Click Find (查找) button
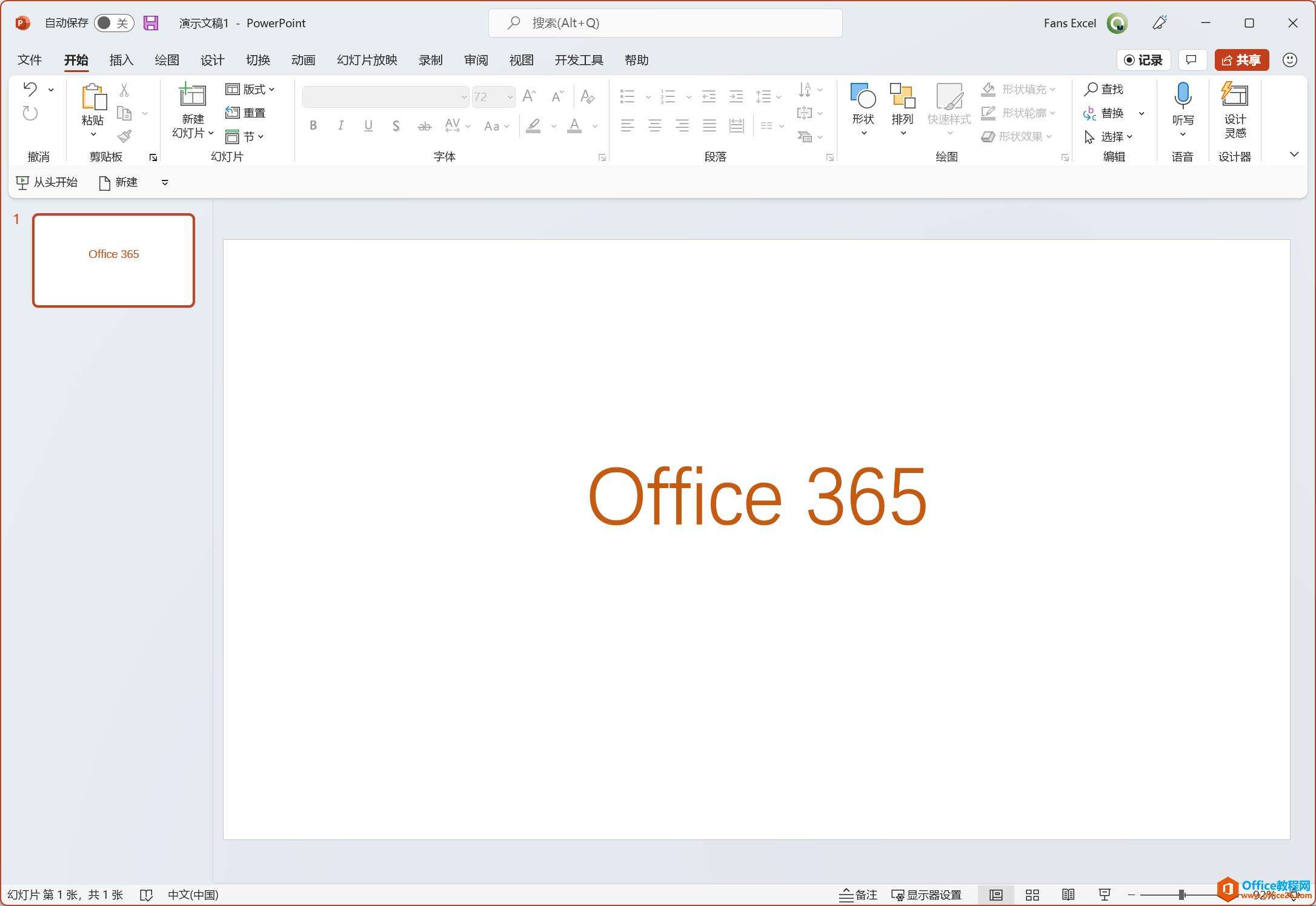This screenshot has width=1316, height=906. [1104, 89]
